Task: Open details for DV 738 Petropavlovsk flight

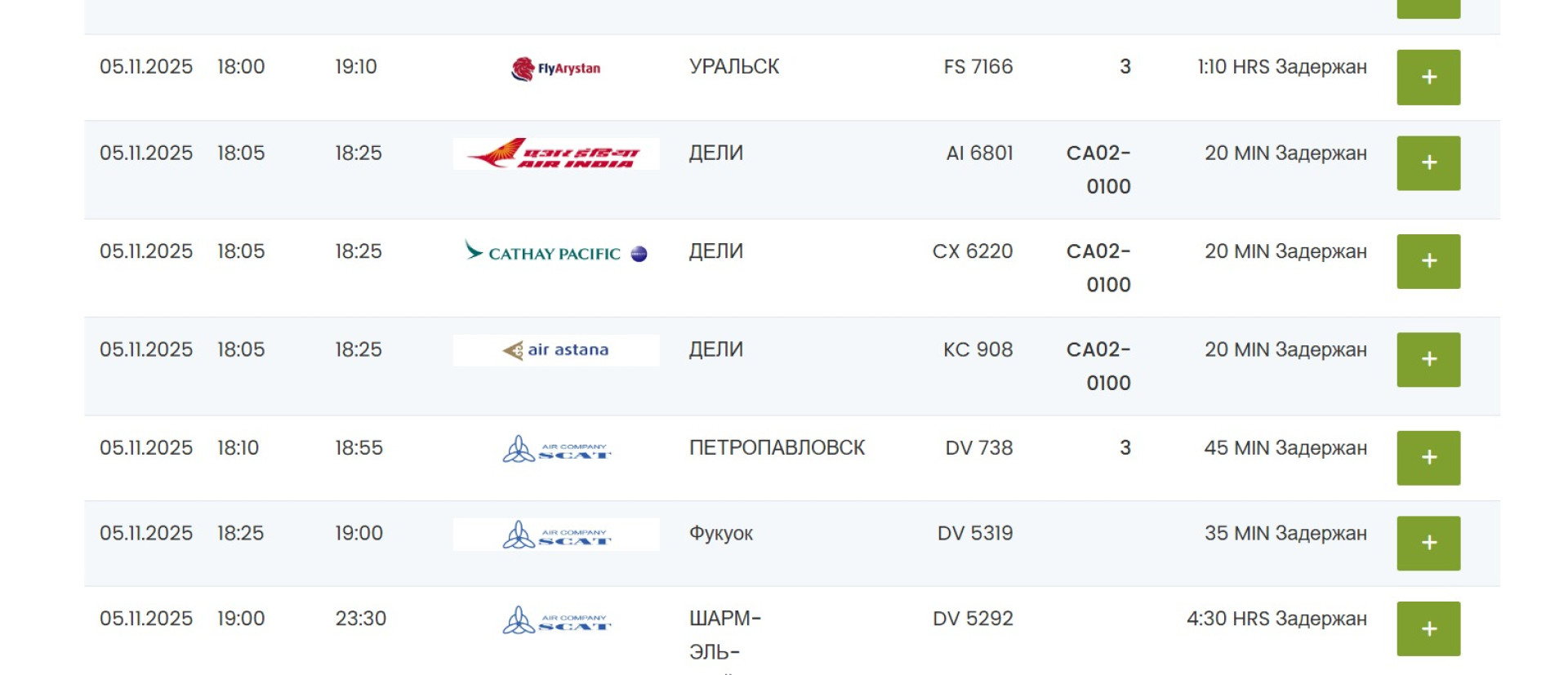Action: [1428, 458]
